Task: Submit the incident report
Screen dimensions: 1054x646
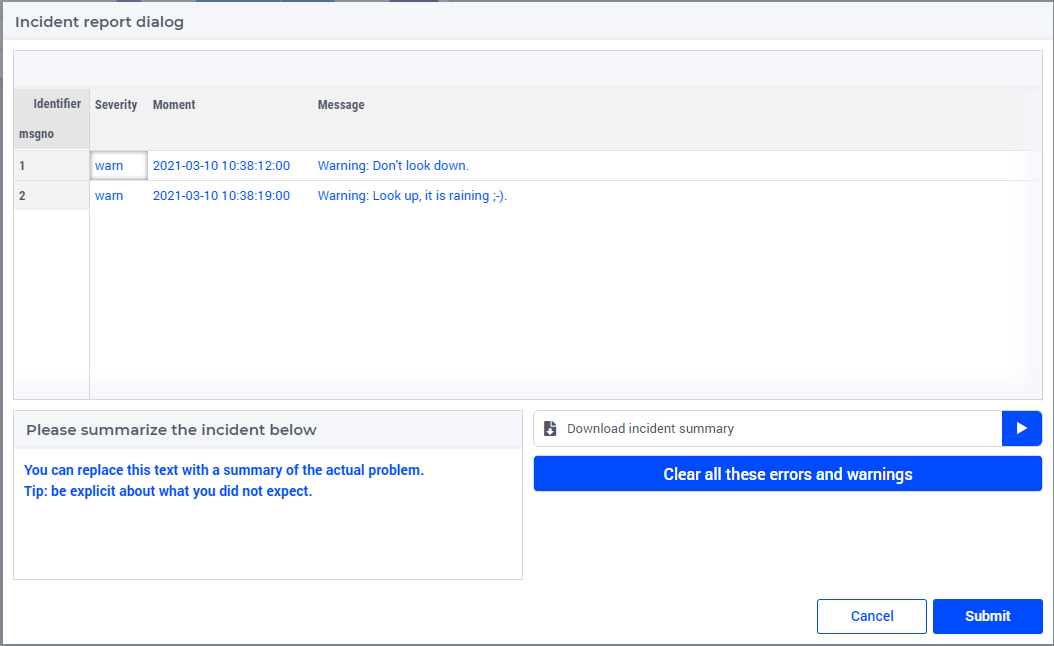Action: pyautogui.click(x=987, y=616)
